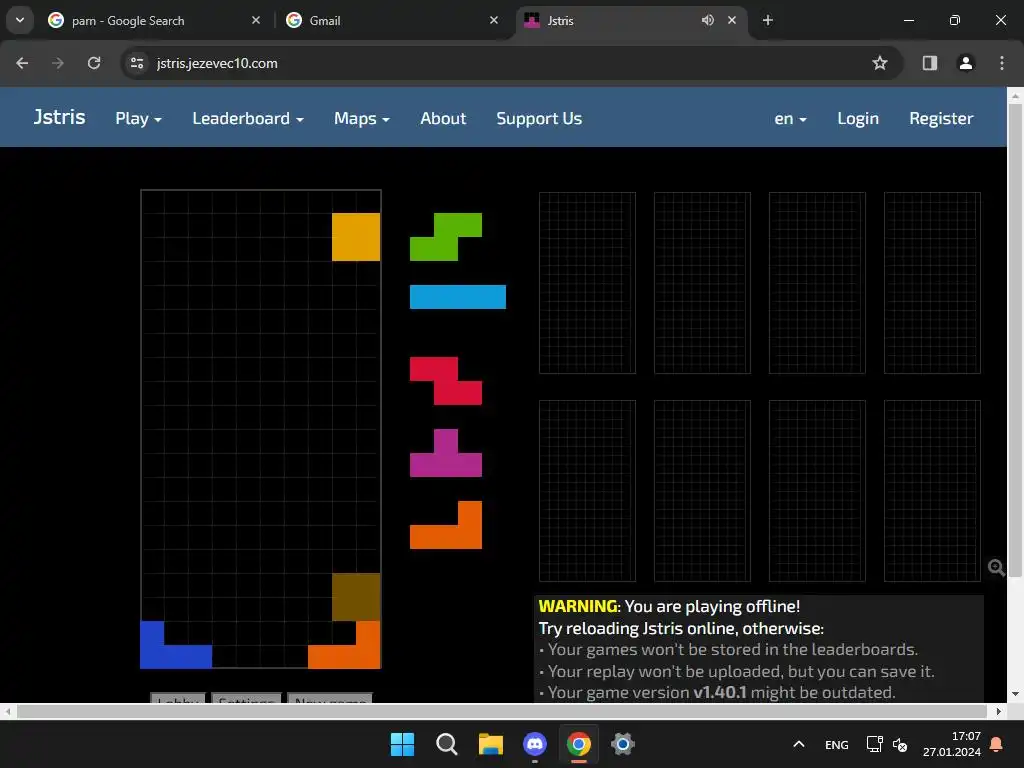Click the red Z piece in the next queue
The image size is (1024, 768).
coord(446,381)
